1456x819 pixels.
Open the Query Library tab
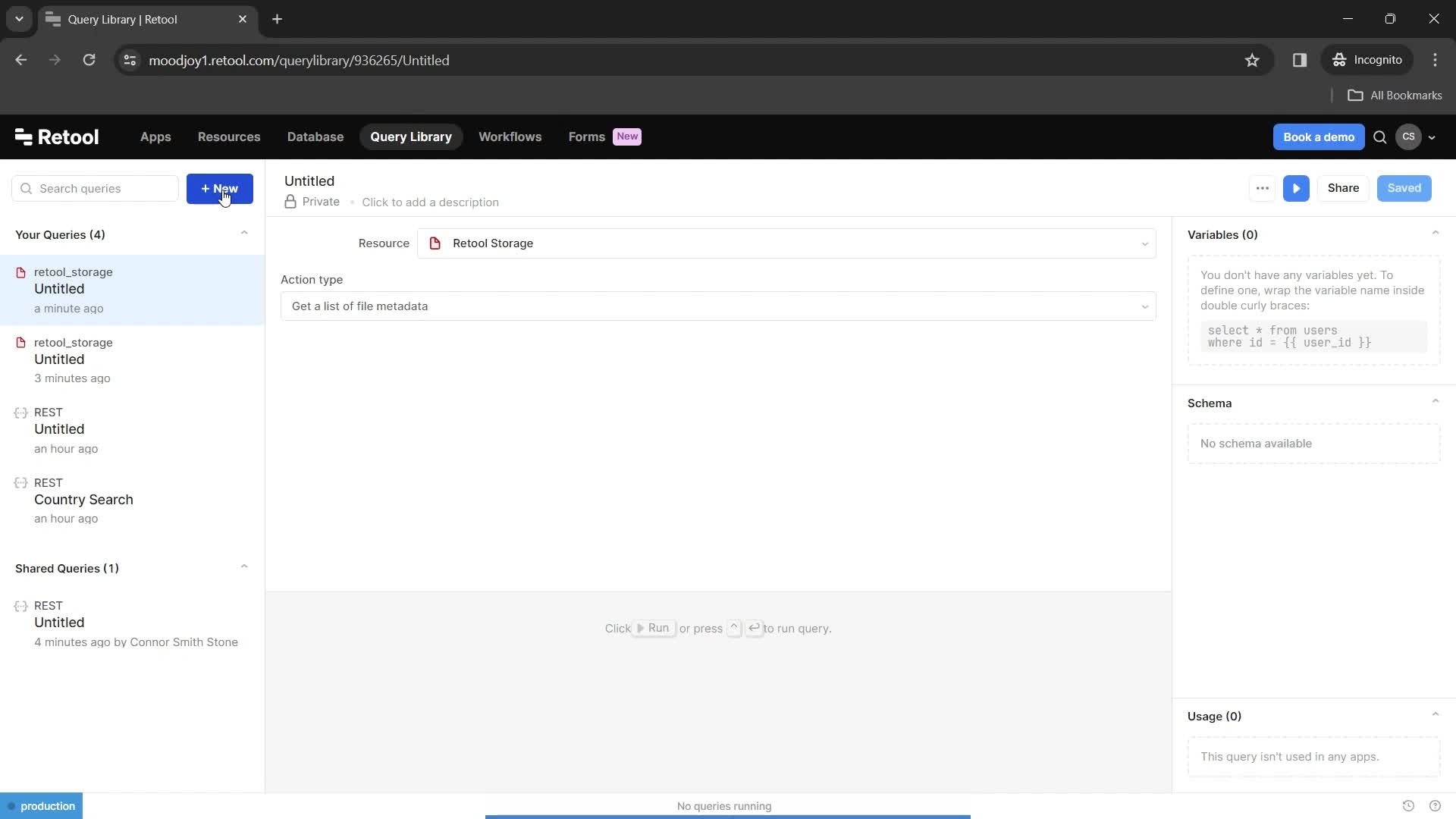point(411,136)
